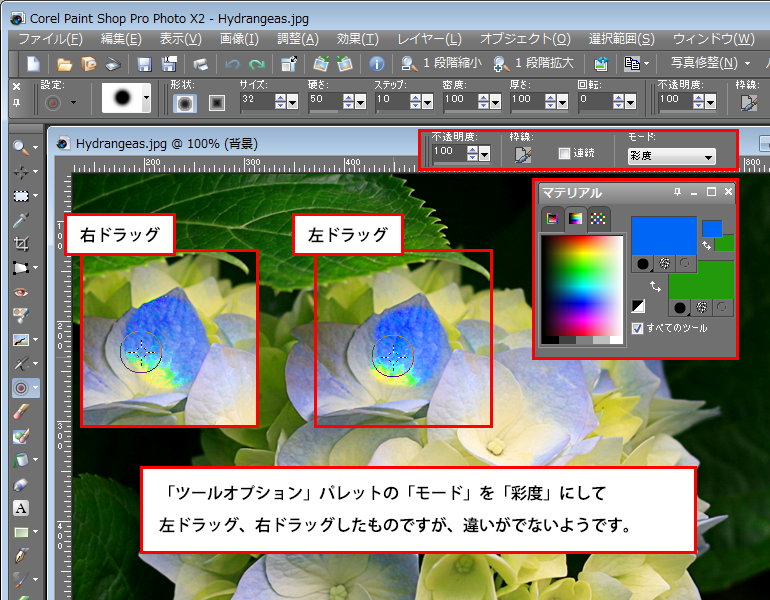Select the Flood Fill tool
This screenshot has height=600, width=770.
point(21,460)
